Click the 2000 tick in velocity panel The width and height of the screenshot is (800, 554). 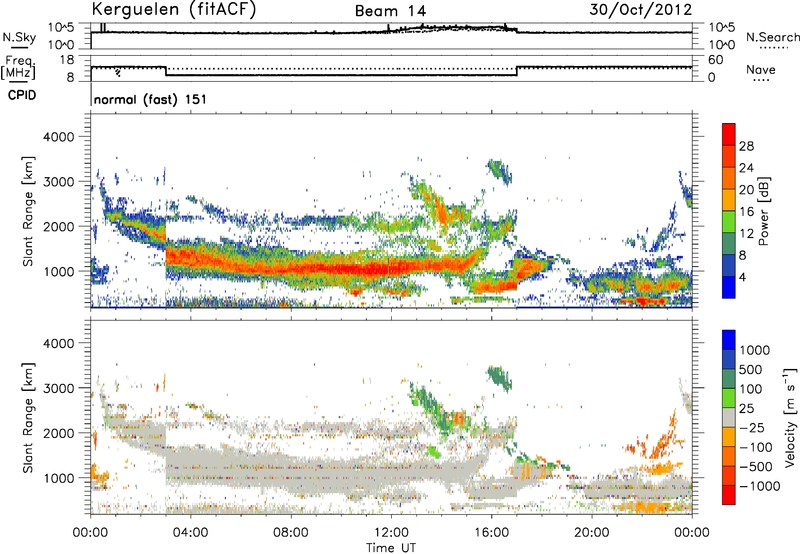click(x=58, y=433)
